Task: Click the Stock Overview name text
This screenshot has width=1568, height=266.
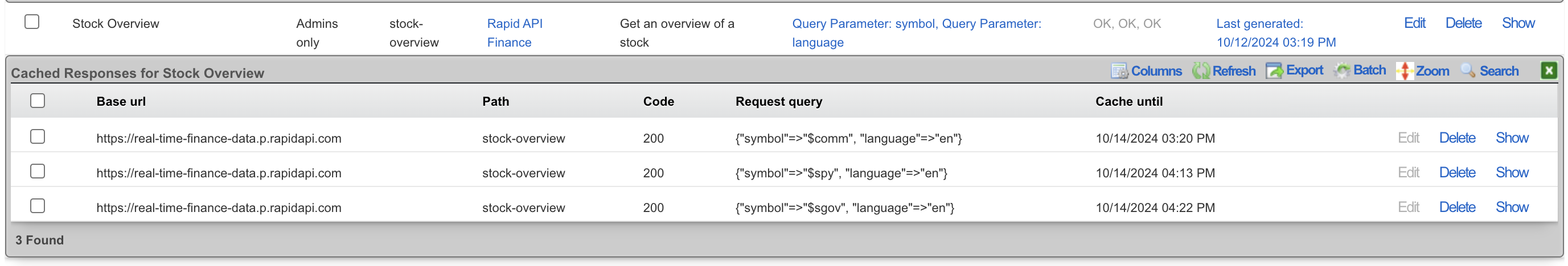Action: 116,24
